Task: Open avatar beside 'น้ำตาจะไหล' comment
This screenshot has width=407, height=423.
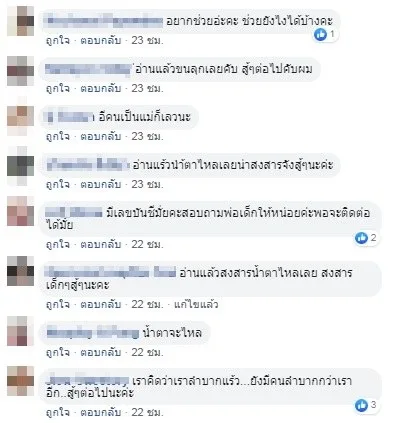Action: tap(21, 331)
